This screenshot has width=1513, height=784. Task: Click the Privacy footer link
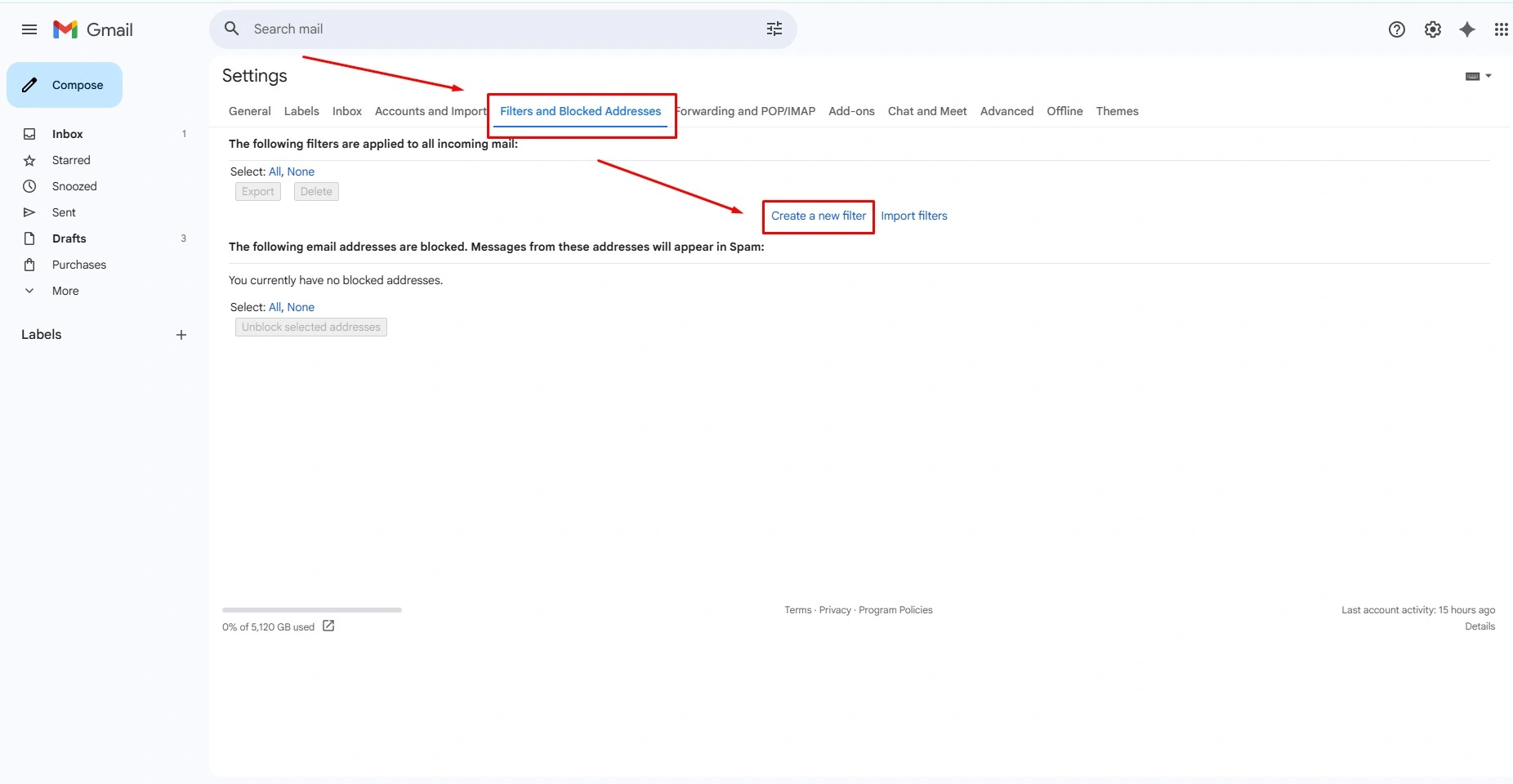[x=835, y=610]
